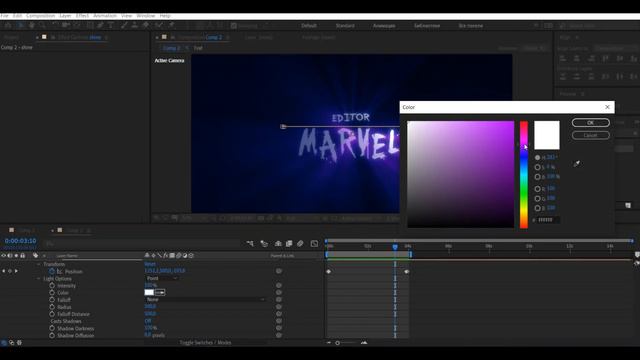Click the timeline zoom slider handle

tap(338, 343)
